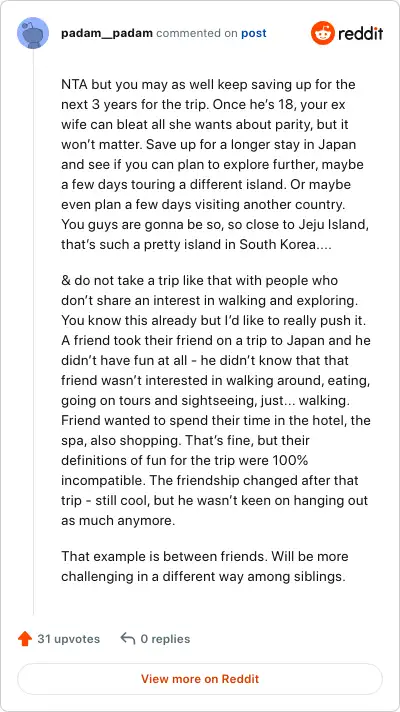
Task: Collapse thread via the vertical gray line
Action: (x=33, y=331)
